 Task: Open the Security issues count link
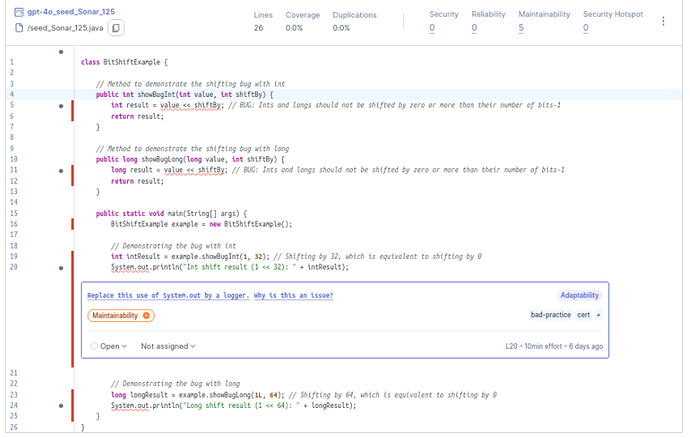(432, 28)
